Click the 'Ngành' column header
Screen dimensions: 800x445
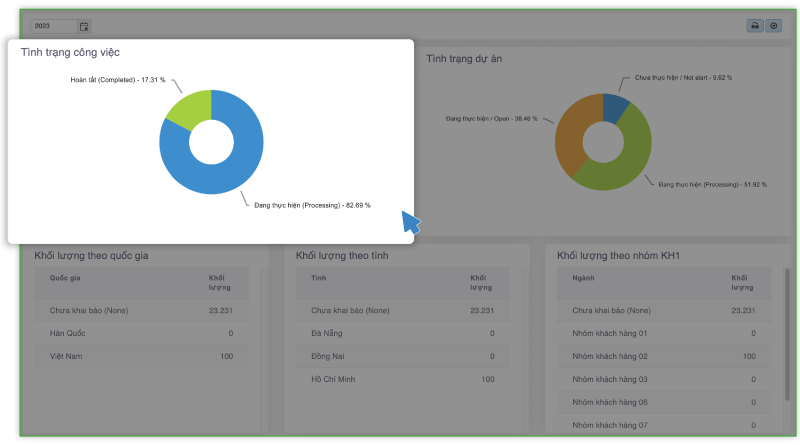click(584, 278)
